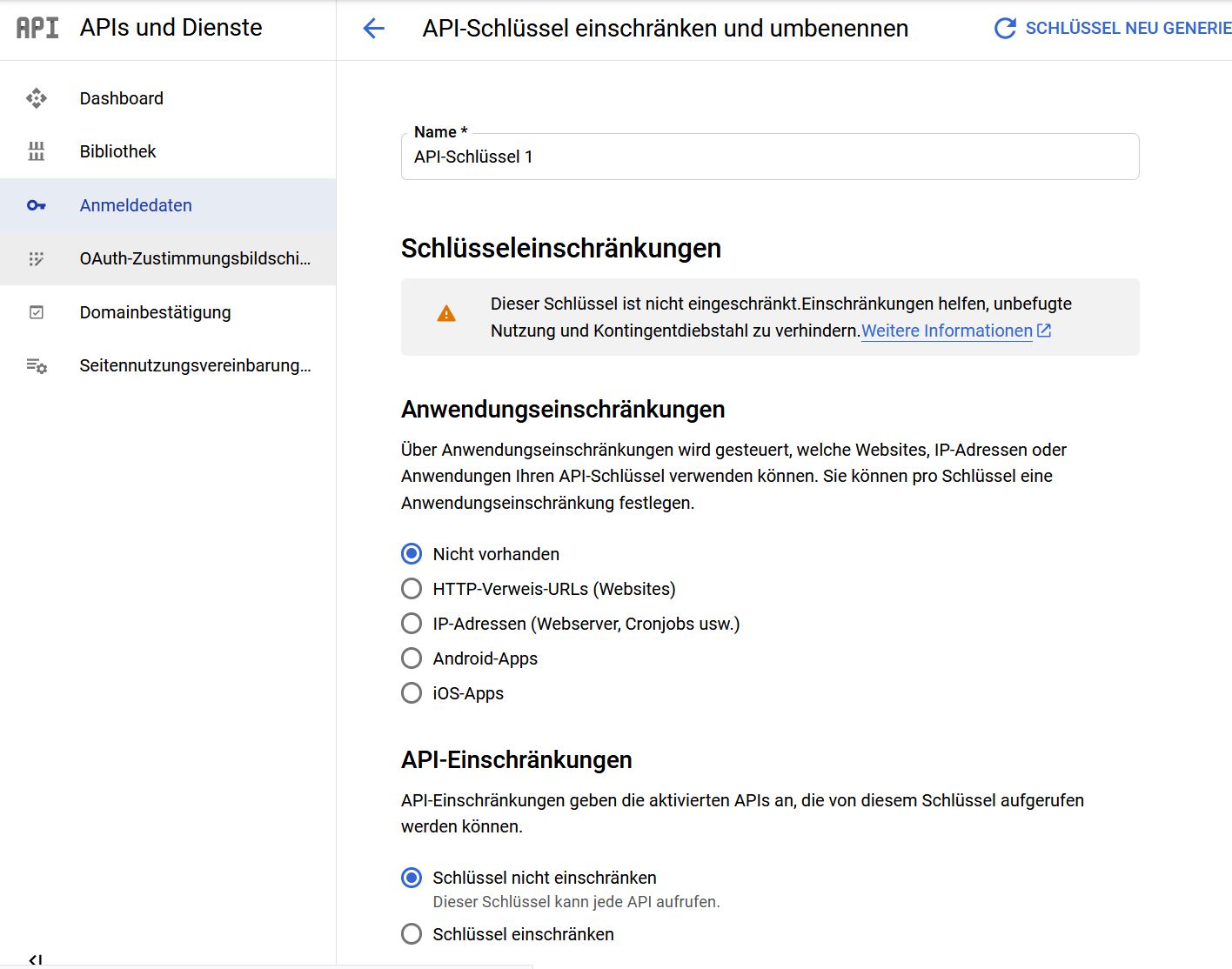Click the Schlüsseleinschränkungen heading
The height and width of the screenshot is (969, 1232).
click(561, 249)
